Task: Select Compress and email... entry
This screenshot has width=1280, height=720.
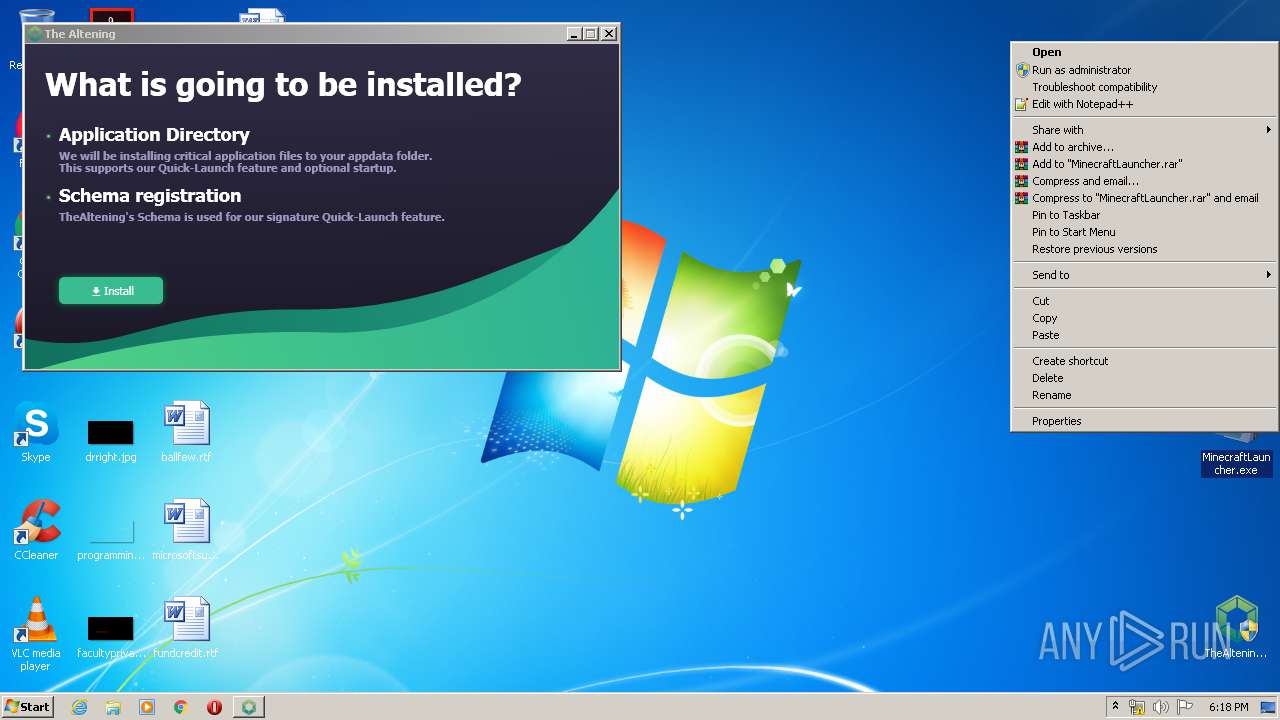Action: pos(1144,181)
